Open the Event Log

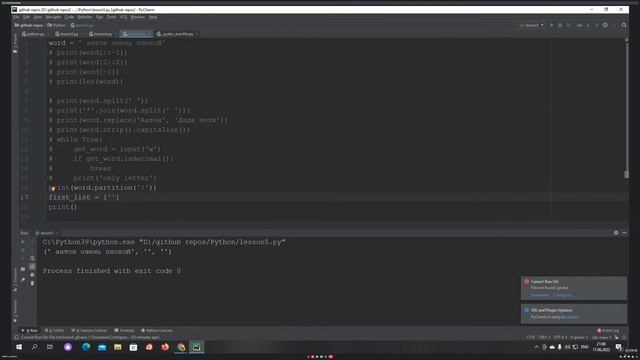tap(608, 331)
